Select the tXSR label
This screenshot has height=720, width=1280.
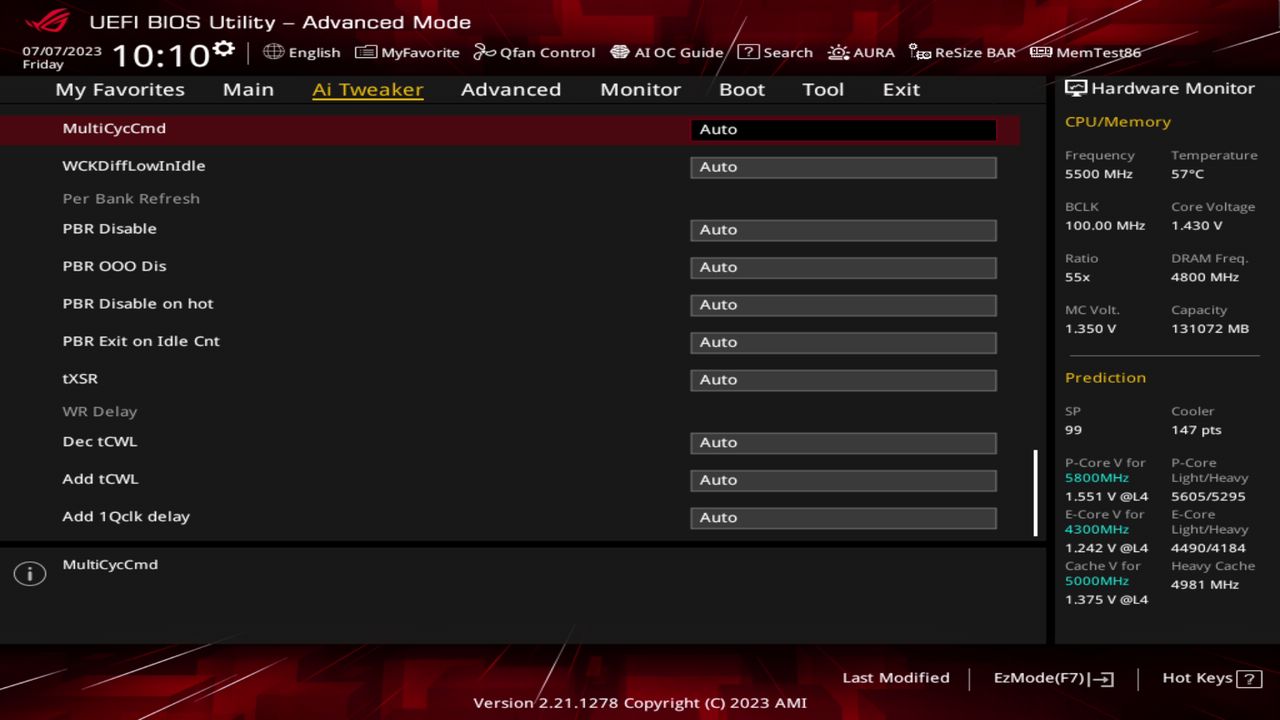click(80, 379)
